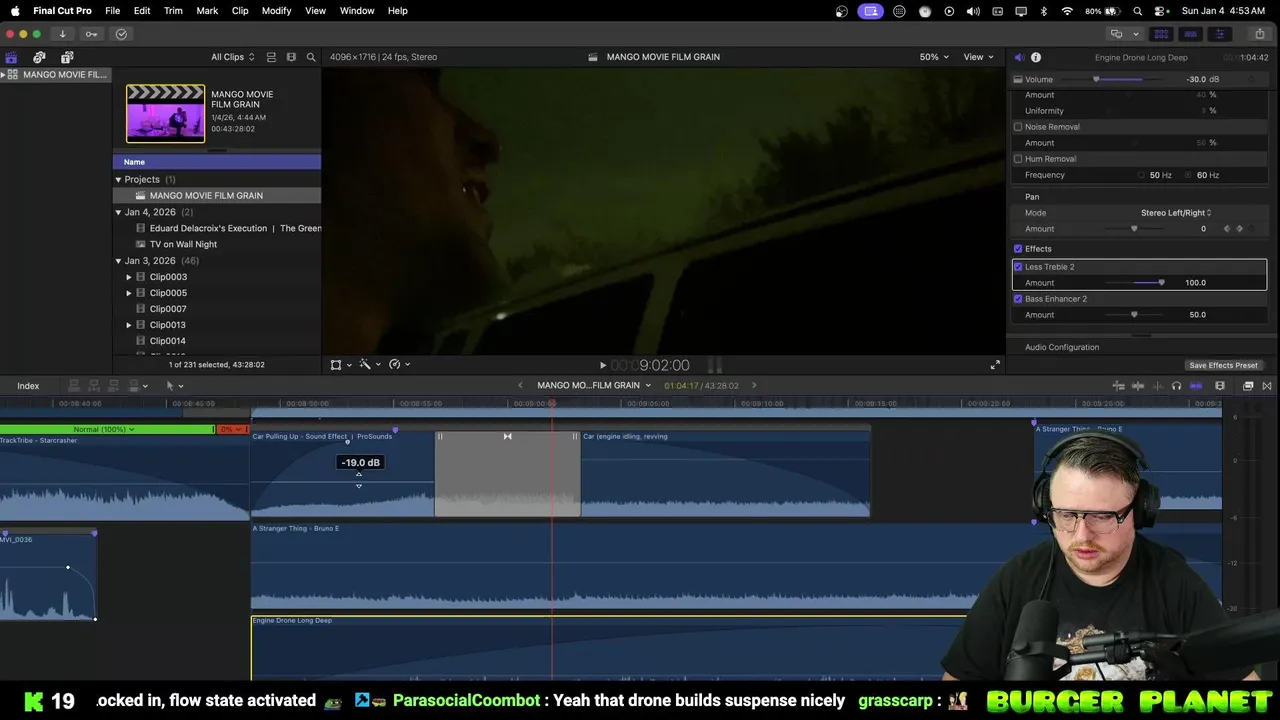Show background tasks checkmark icon
1280x720 pixels.
coord(121,34)
